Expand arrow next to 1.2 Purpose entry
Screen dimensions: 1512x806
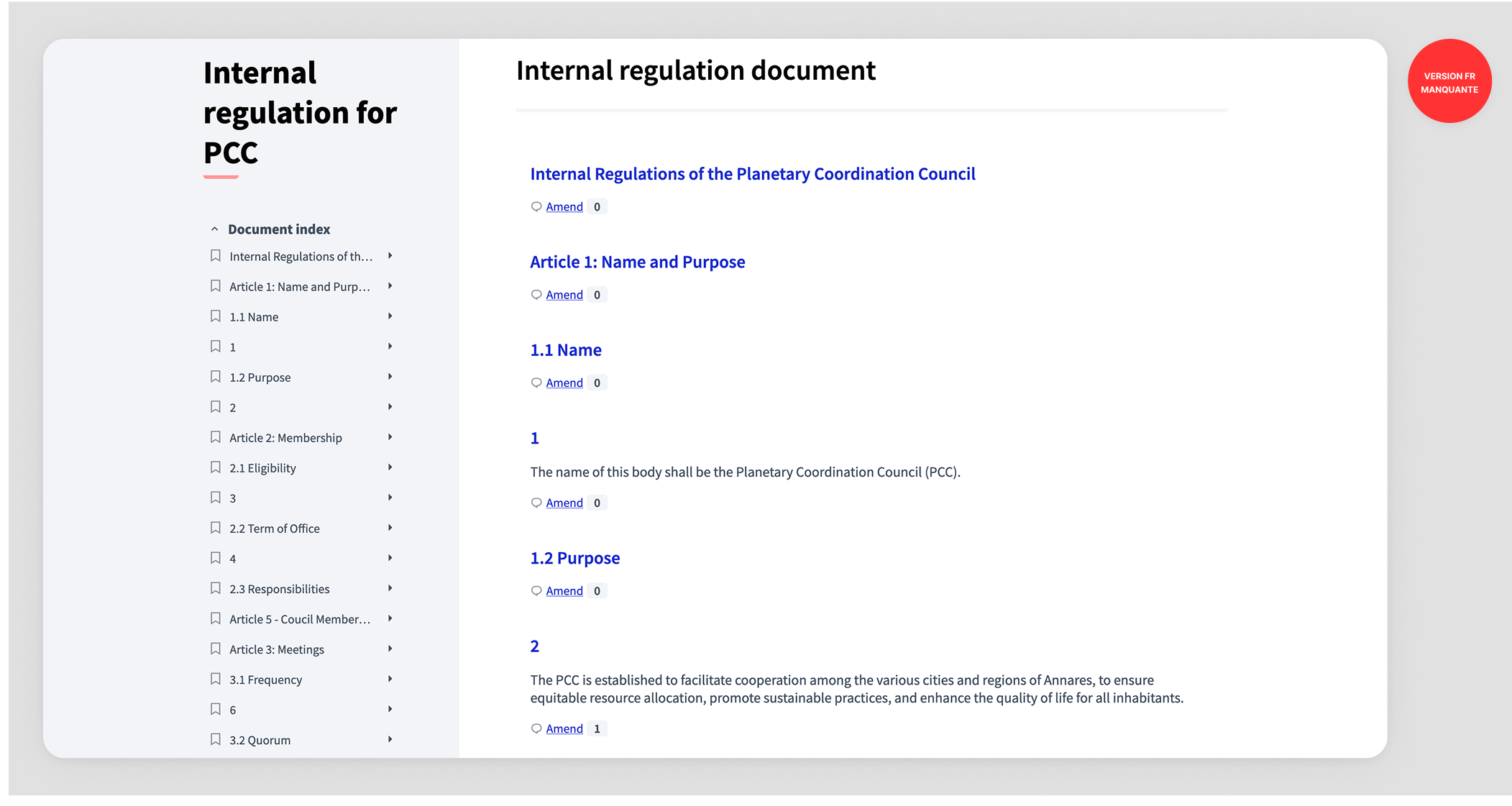(390, 377)
